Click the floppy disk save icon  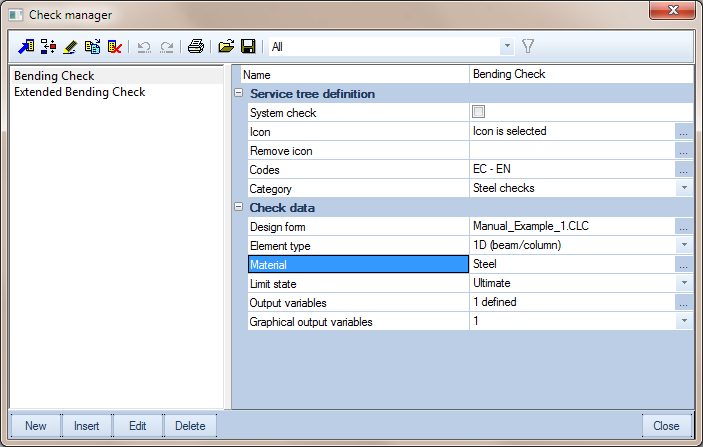248,46
